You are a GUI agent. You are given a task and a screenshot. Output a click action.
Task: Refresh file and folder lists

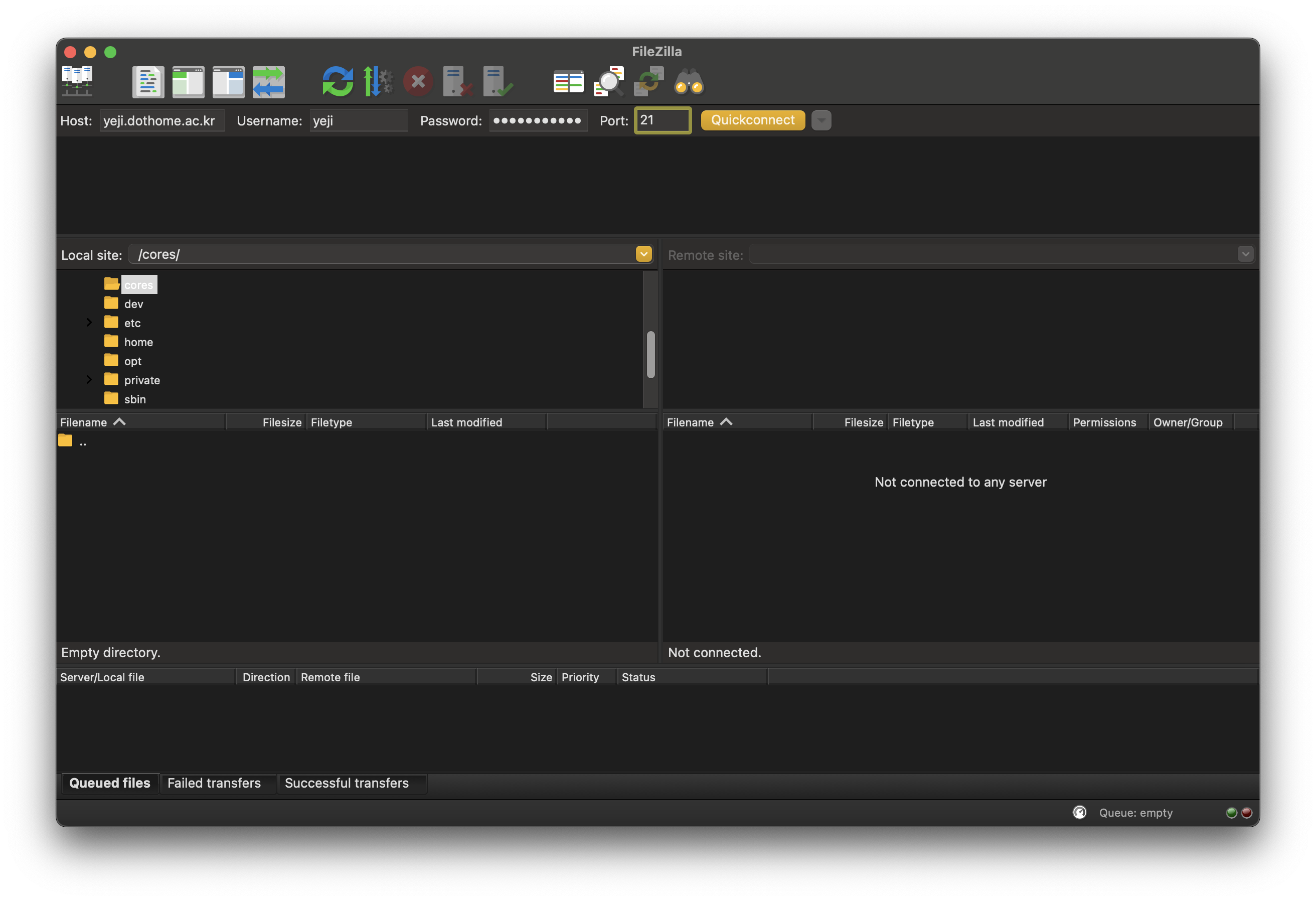[338, 82]
